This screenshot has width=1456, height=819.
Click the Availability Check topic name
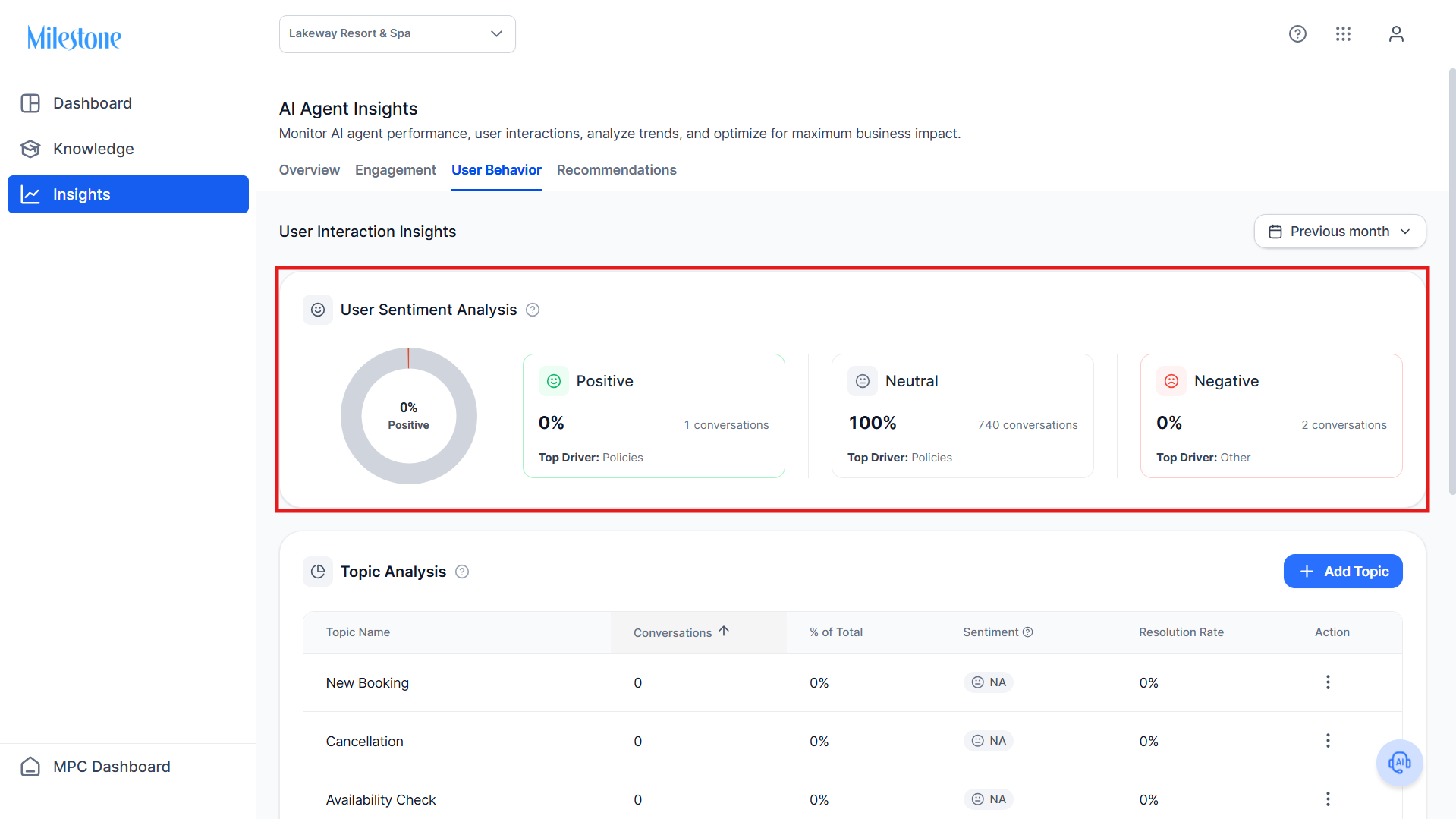(381, 800)
